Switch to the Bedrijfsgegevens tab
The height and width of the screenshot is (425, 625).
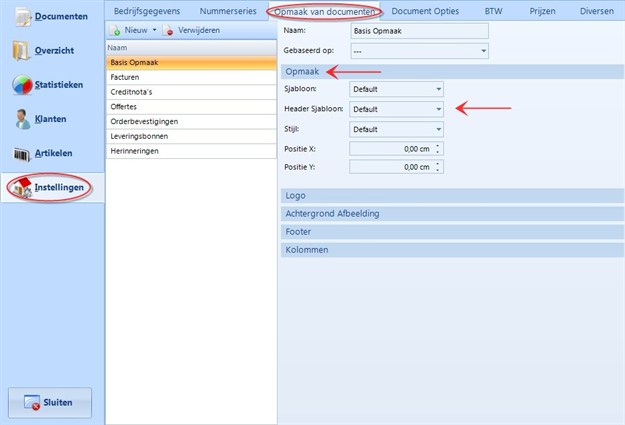click(x=147, y=11)
